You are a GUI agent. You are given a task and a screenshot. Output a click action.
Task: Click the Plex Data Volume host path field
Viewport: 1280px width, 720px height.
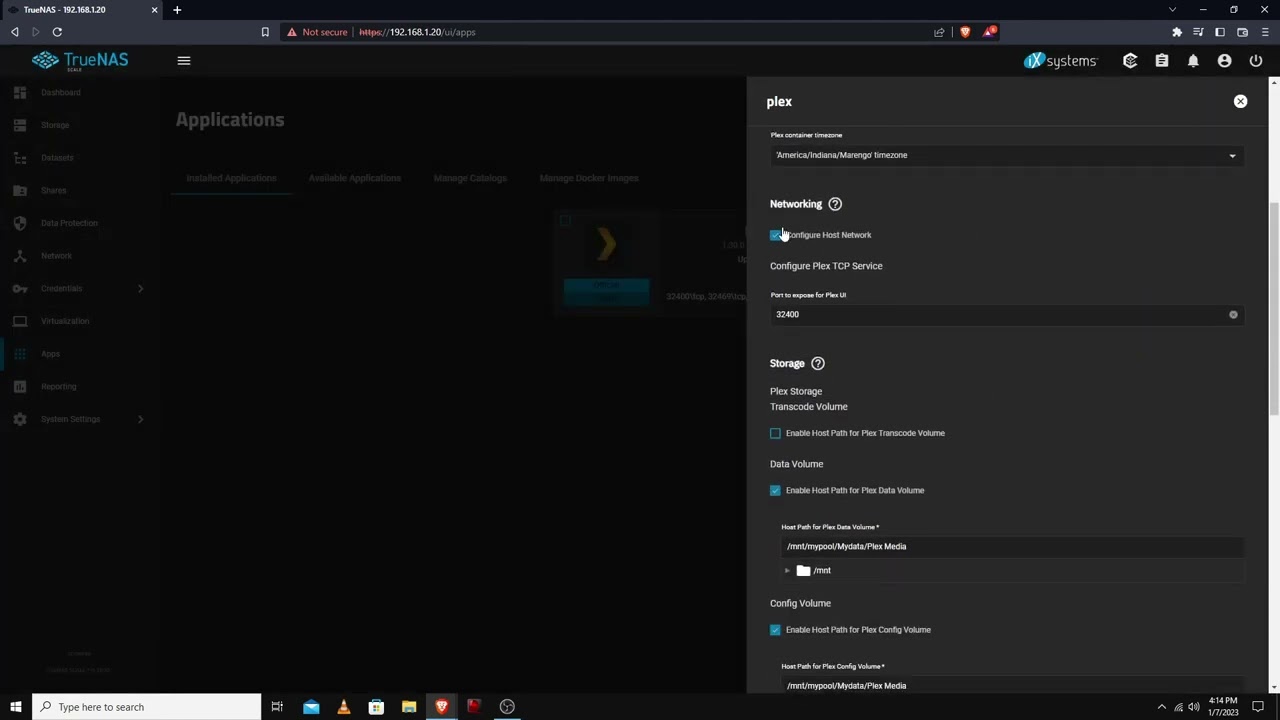(x=1012, y=546)
